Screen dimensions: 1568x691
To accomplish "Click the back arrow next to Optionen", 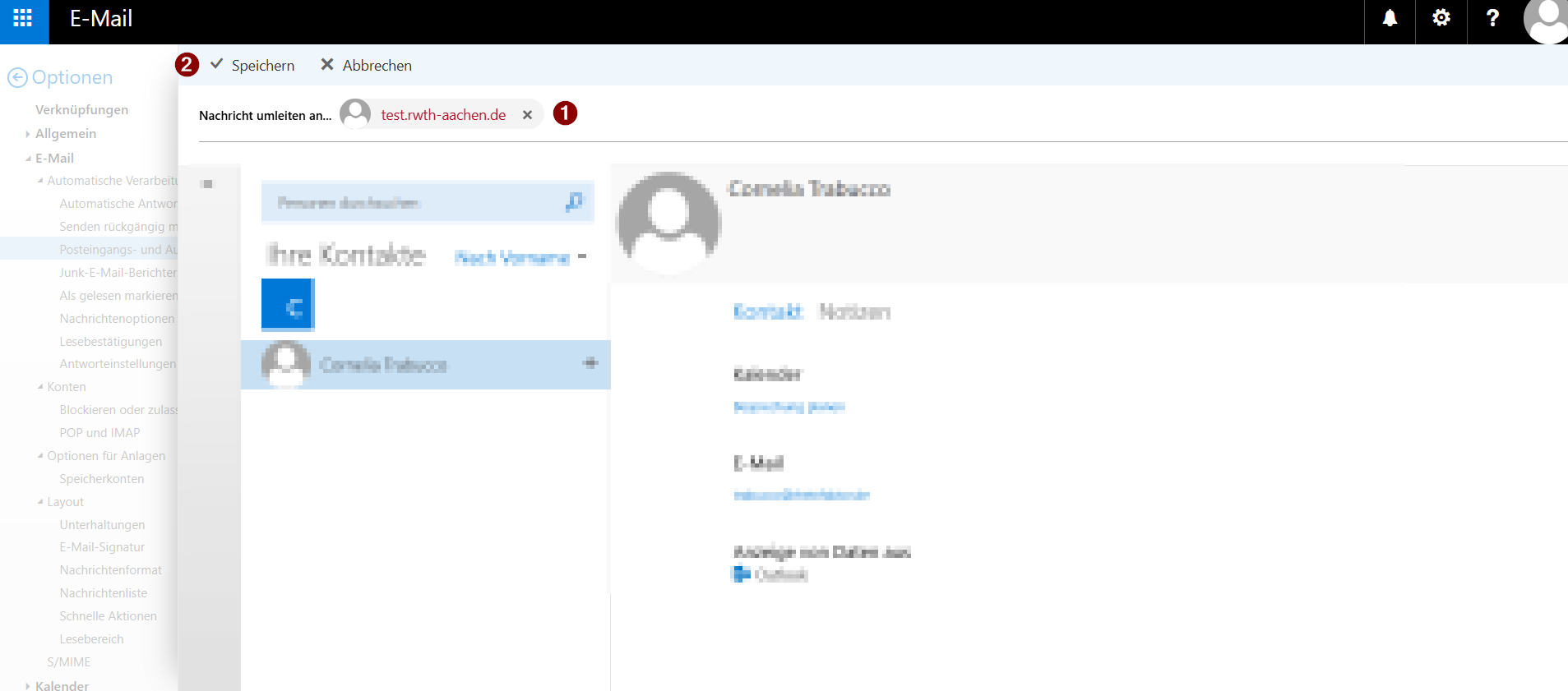I will click(x=17, y=78).
